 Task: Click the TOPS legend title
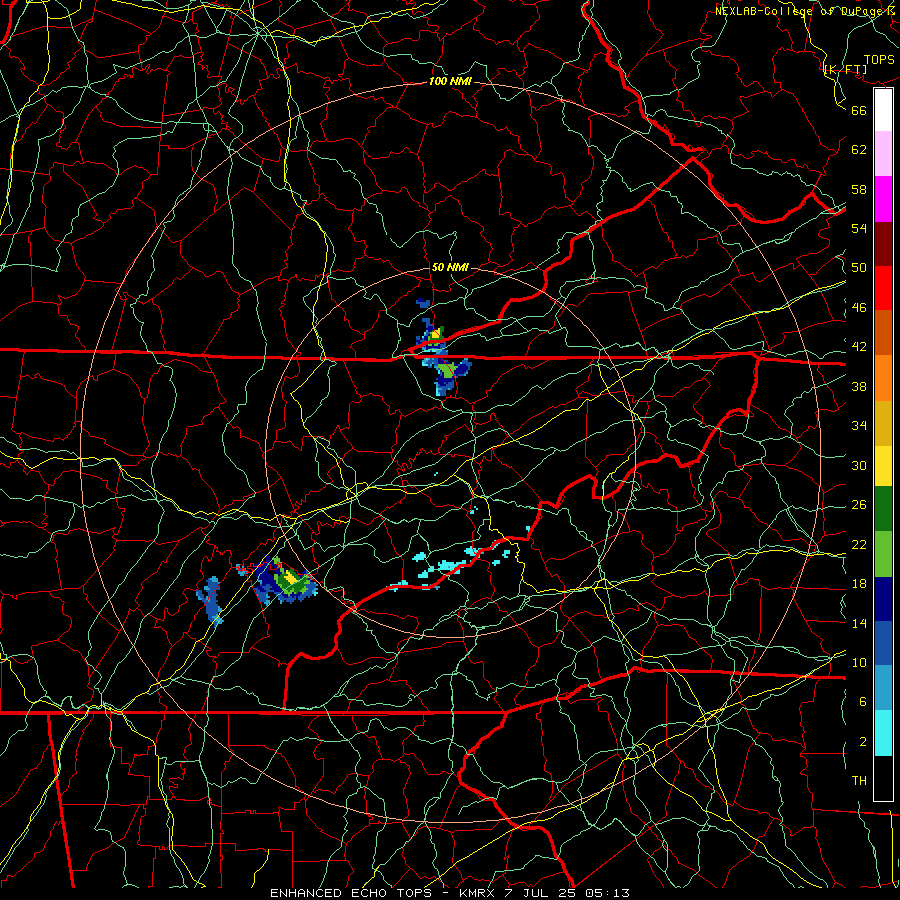(879, 60)
